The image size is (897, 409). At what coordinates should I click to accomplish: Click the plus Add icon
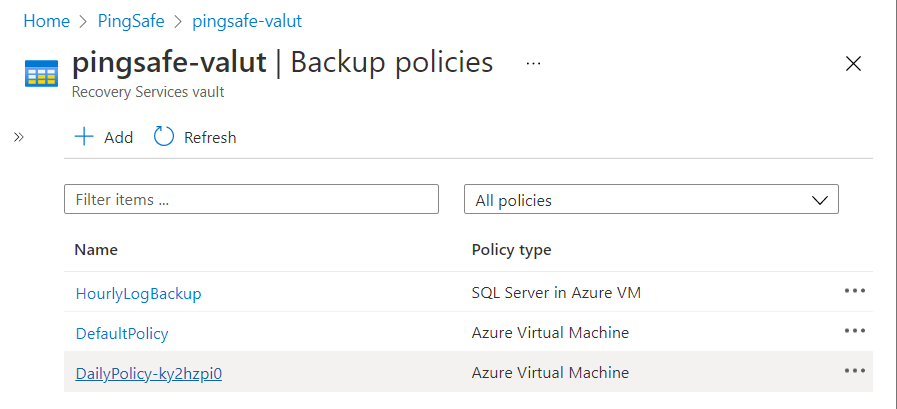[x=85, y=137]
